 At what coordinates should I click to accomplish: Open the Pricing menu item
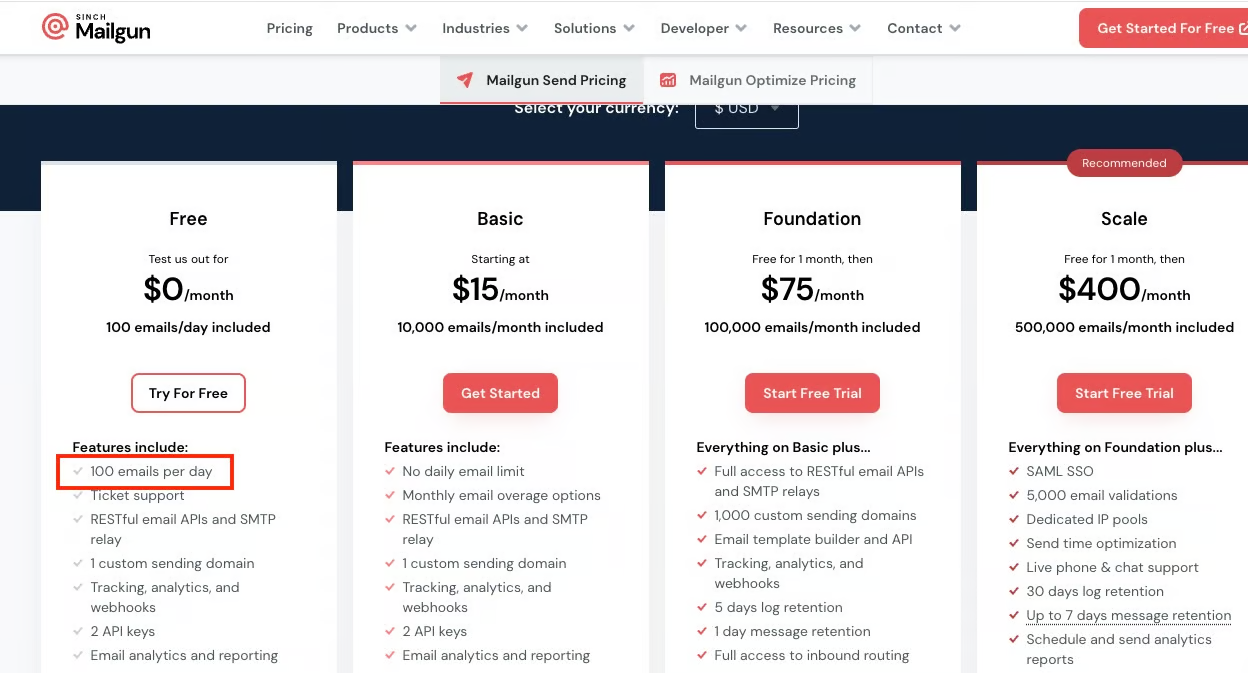coord(289,28)
